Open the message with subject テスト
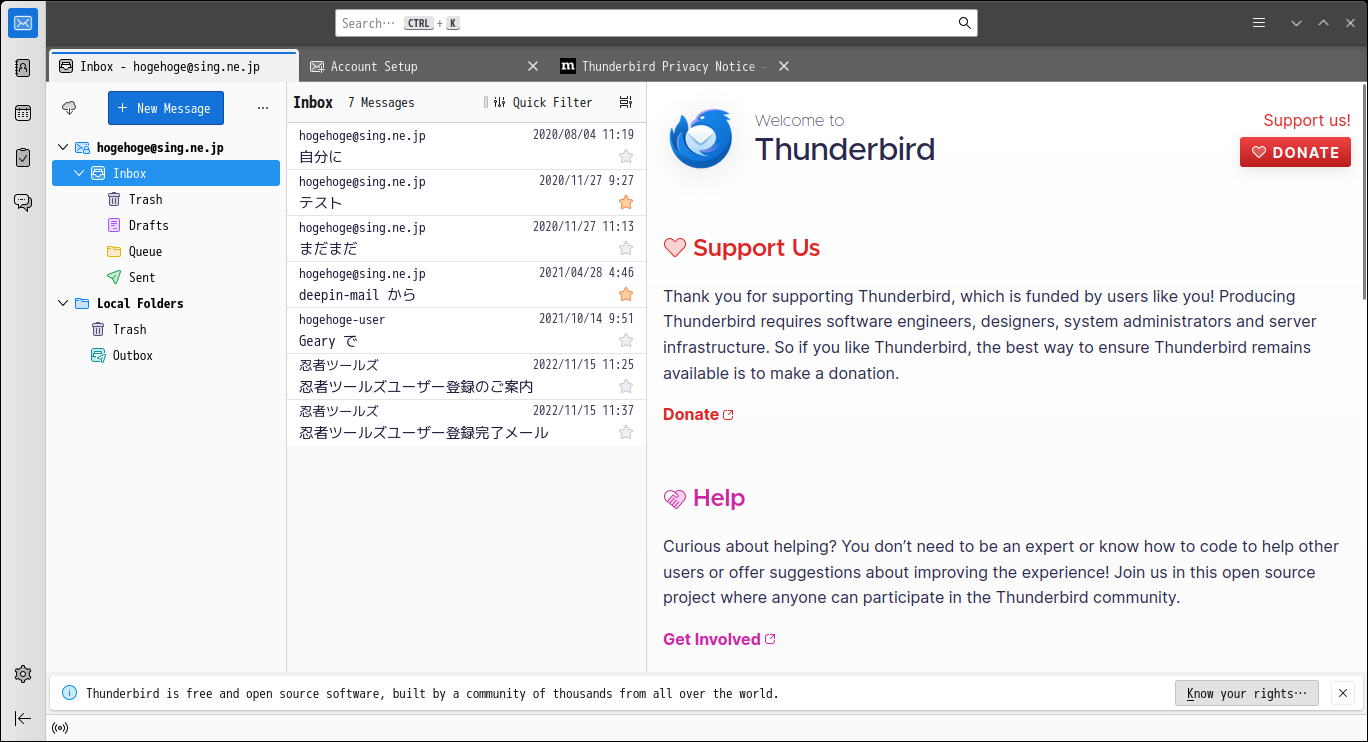Viewport: 1368px width, 742px height. click(x=466, y=193)
